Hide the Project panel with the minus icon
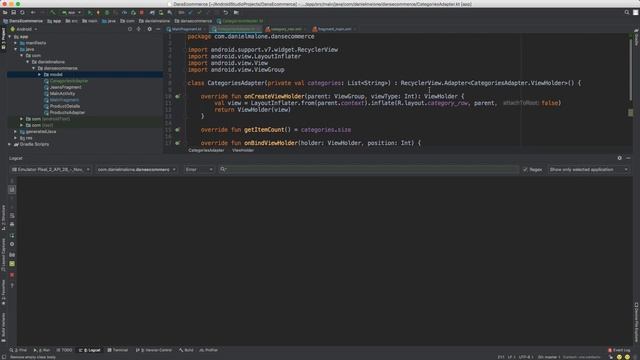 click(158, 29)
